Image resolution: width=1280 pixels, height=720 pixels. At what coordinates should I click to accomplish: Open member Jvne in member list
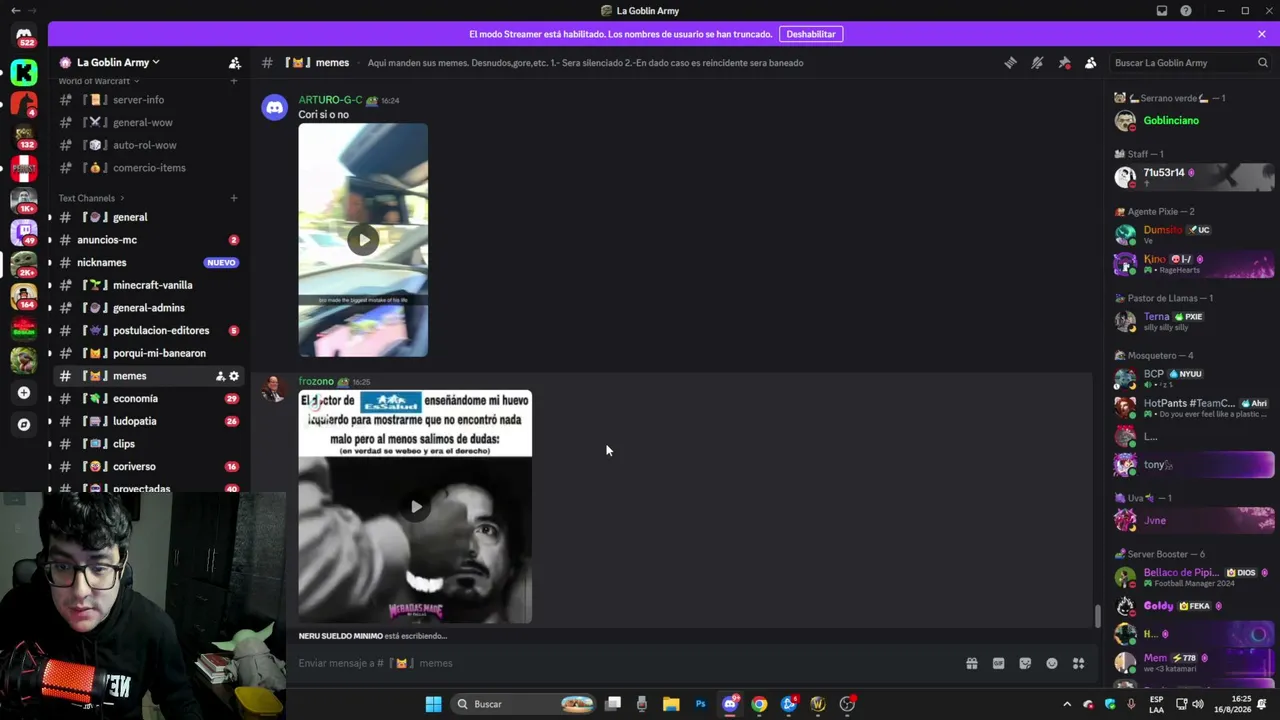coord(1195,520)
